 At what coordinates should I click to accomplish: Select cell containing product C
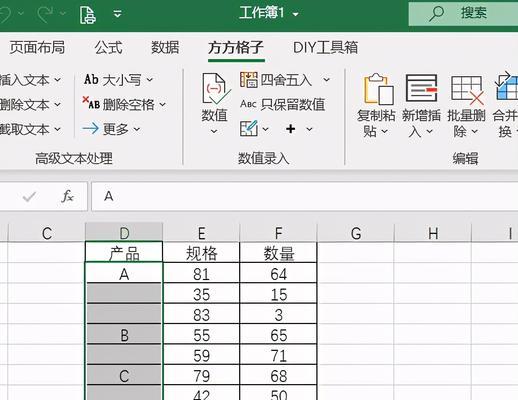[124, 375]
